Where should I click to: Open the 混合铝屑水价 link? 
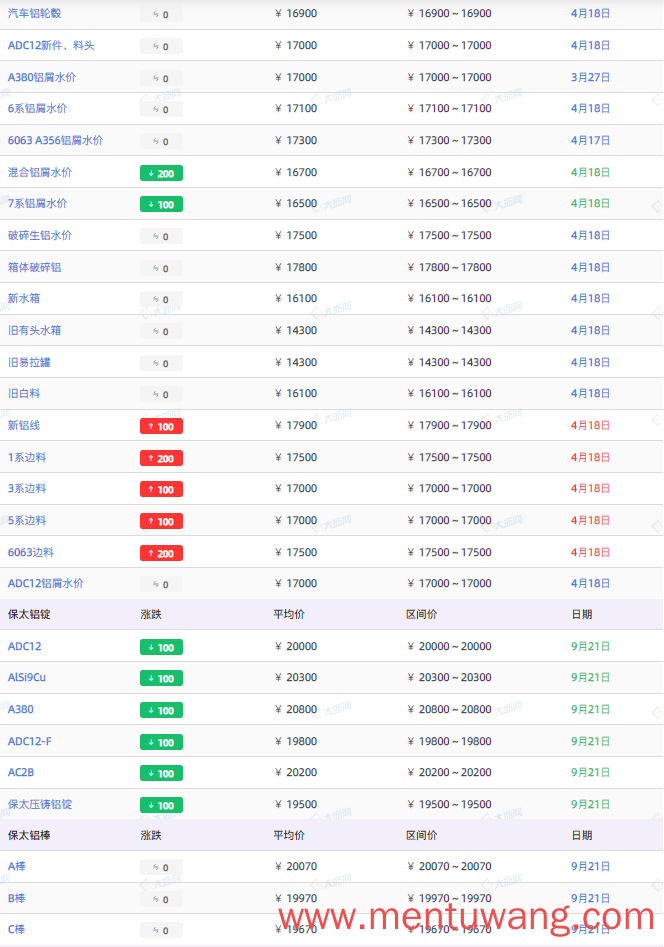[x=40, y=172]
